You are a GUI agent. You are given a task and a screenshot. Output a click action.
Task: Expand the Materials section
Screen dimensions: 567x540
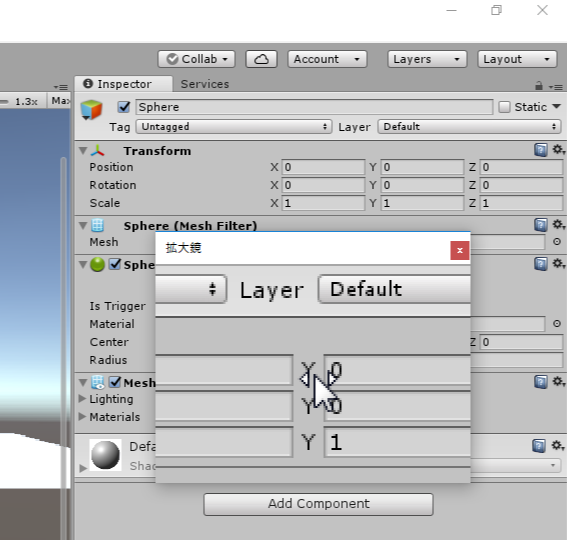tap(82, 417)
